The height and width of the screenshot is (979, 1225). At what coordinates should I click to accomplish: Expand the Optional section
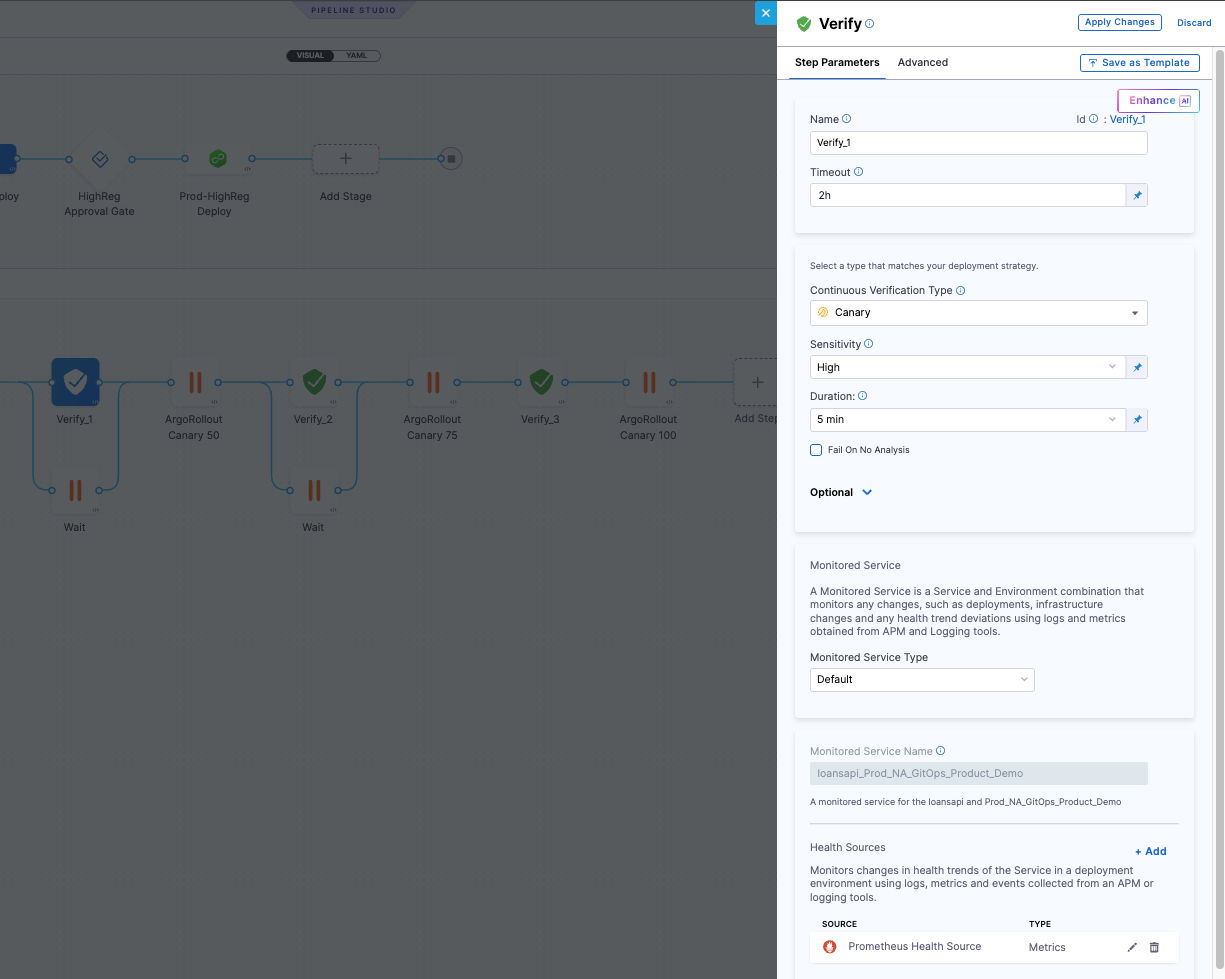(841, 492)
